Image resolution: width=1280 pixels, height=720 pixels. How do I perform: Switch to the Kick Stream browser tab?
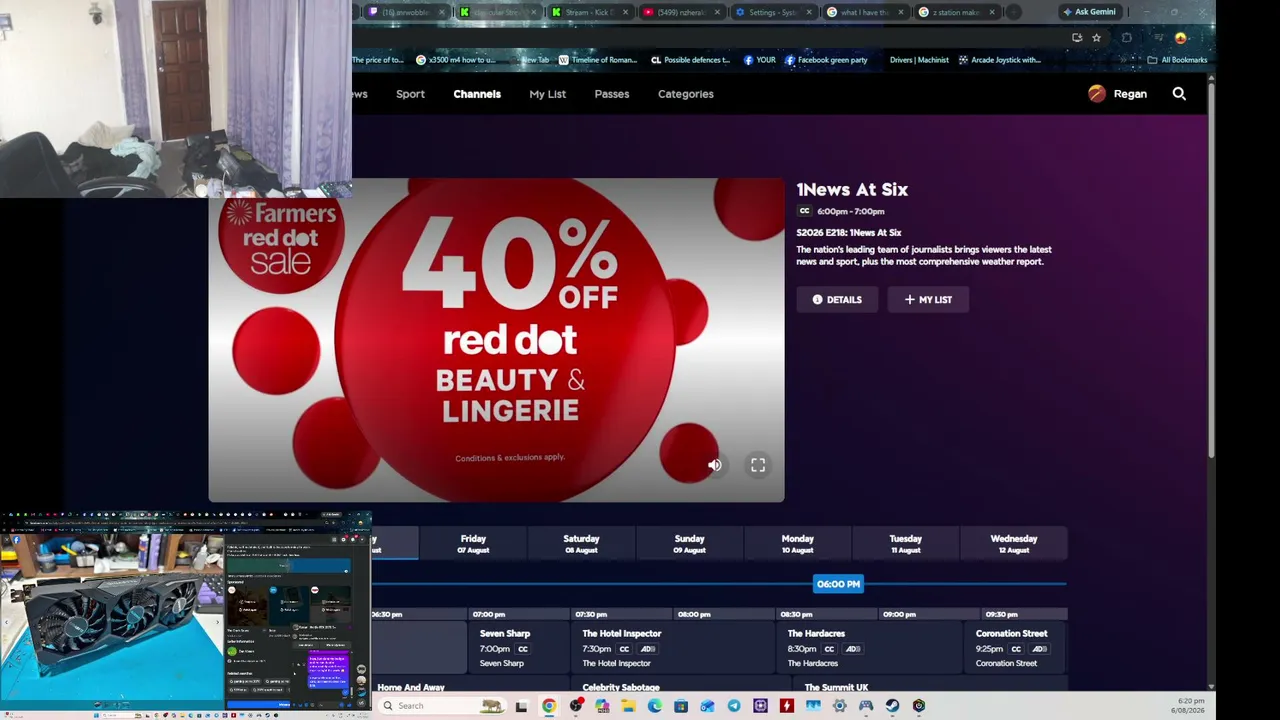click(590, 12)
